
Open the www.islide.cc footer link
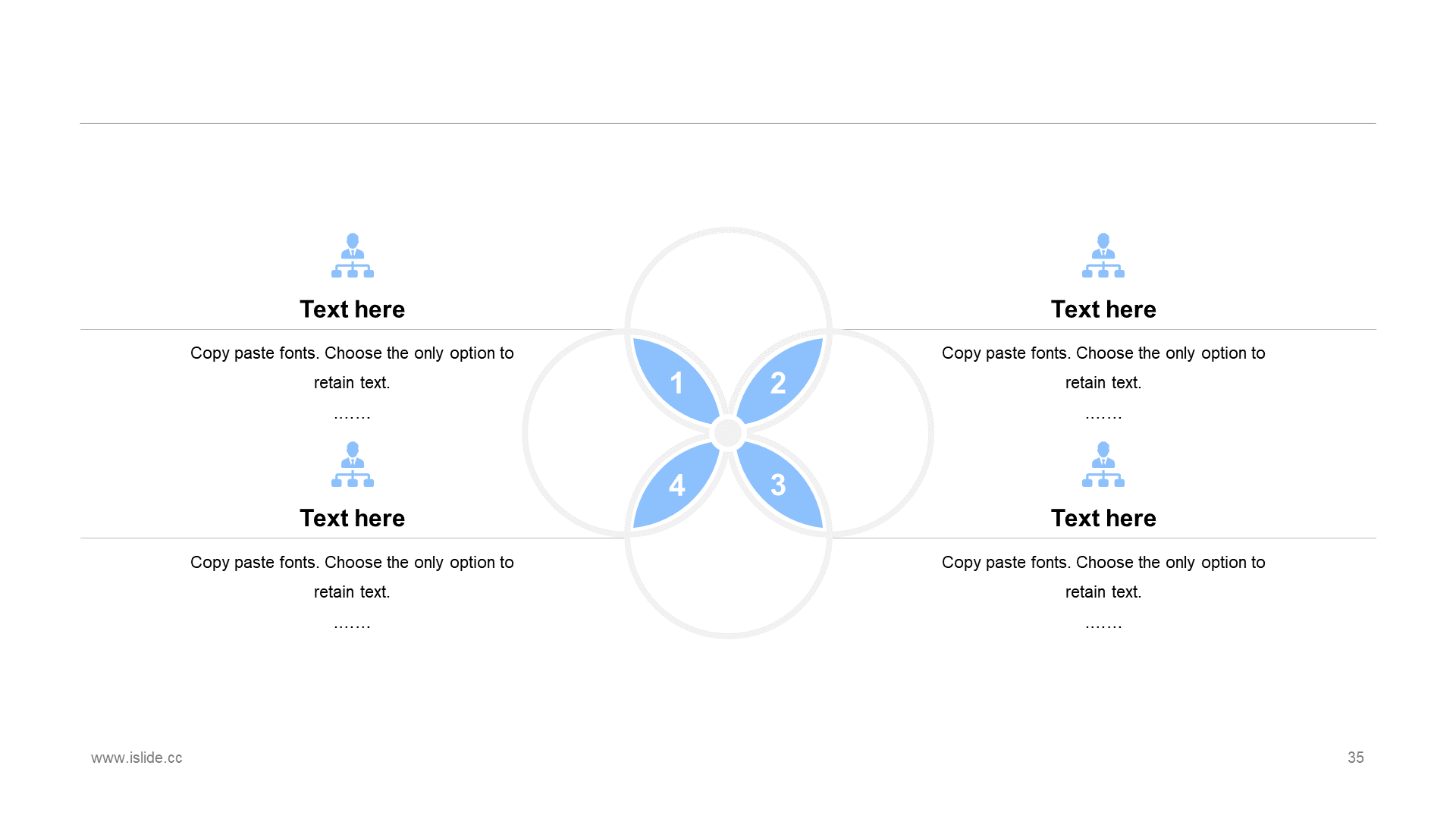[136, 758]
